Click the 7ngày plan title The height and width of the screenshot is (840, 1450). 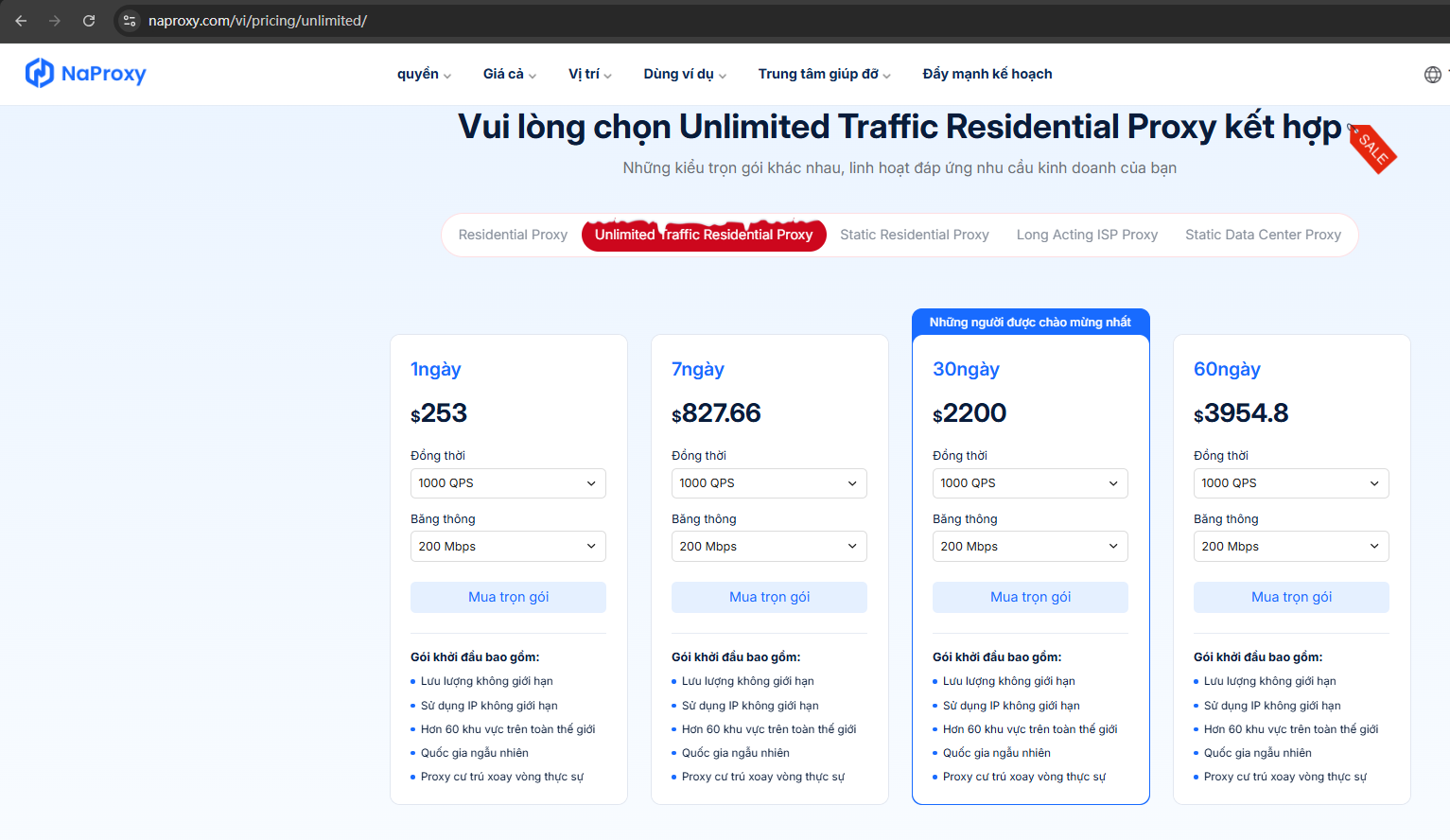698,369
